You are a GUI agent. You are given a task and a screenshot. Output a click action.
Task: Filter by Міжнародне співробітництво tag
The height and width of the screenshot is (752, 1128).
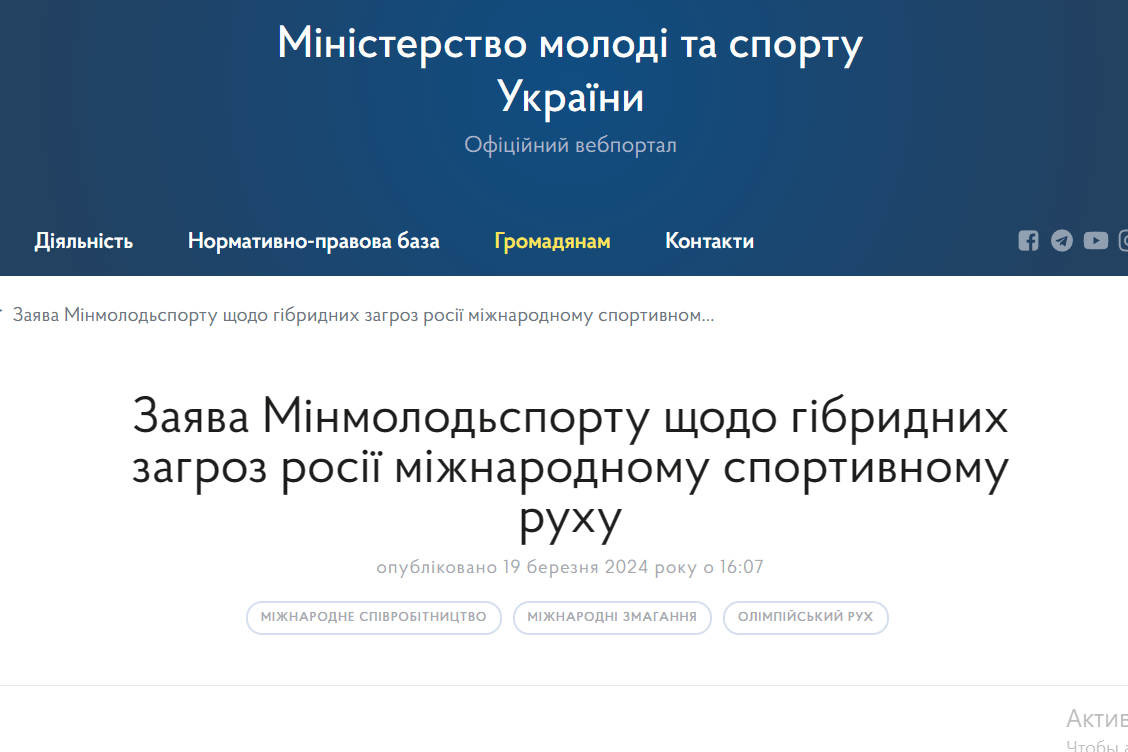pyautogui.click(x=373, y=617)
